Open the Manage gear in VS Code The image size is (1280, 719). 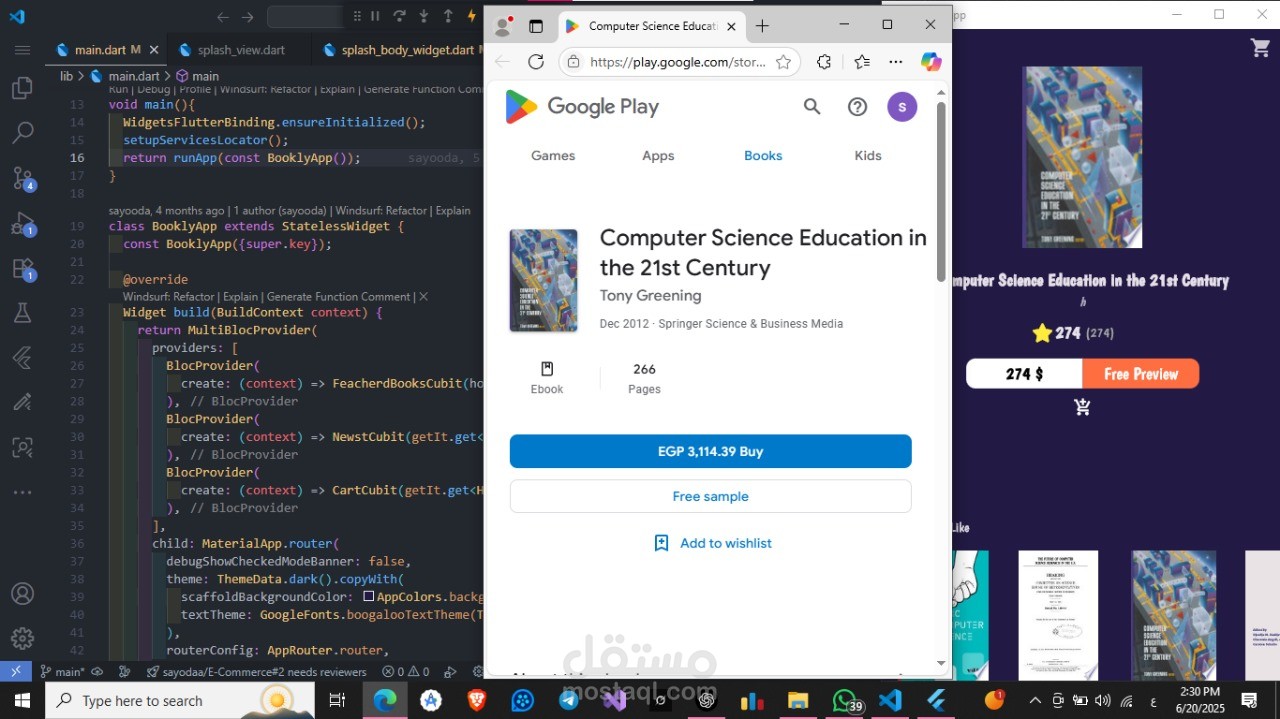tap(22, 638)
